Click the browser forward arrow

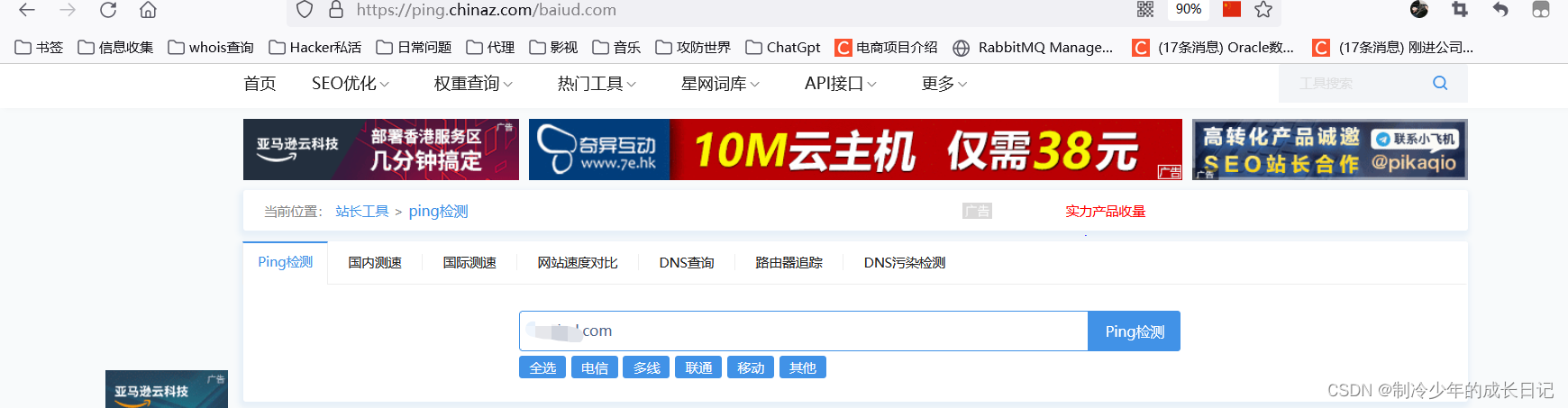pos(68,10)
